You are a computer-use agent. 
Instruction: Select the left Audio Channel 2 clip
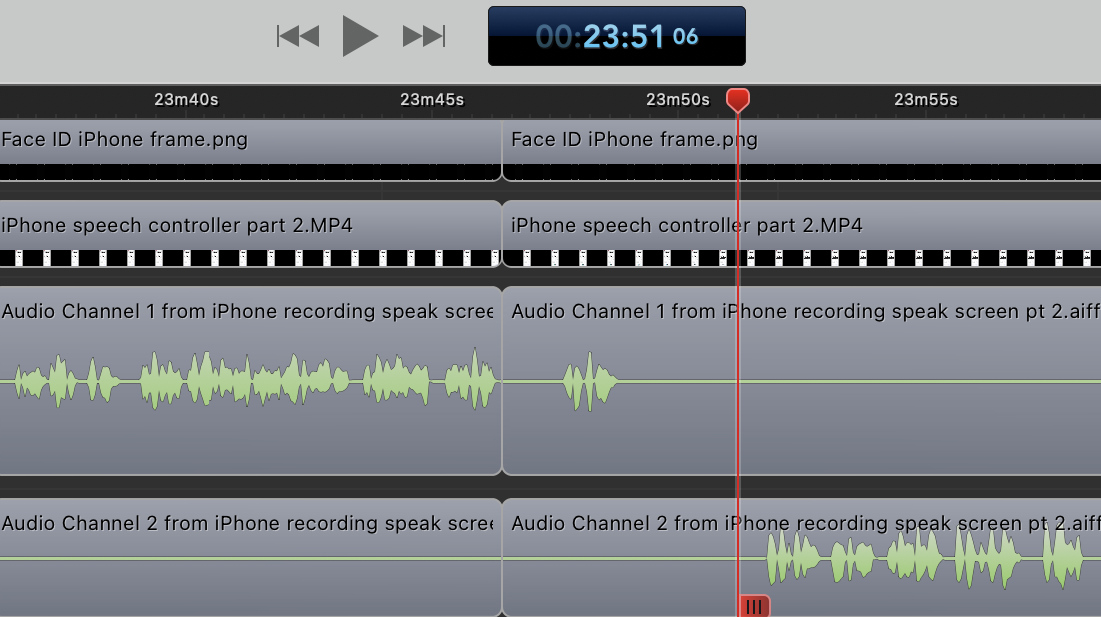pyautogui.click(x=250, y=580)
